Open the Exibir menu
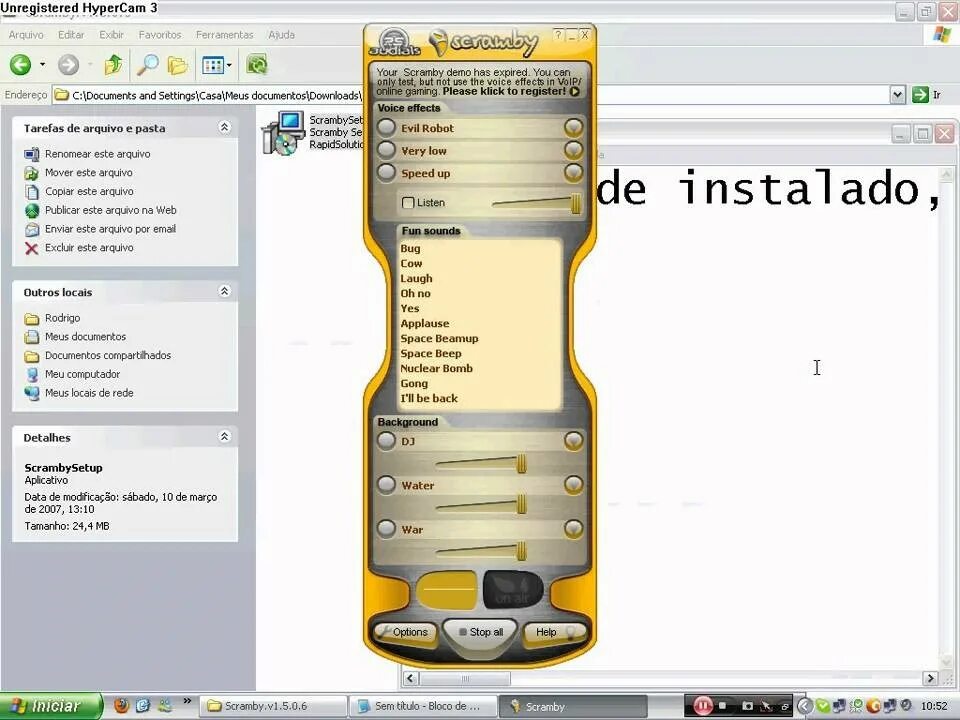This screenshot has height=720, width=960. pos(111,35)
